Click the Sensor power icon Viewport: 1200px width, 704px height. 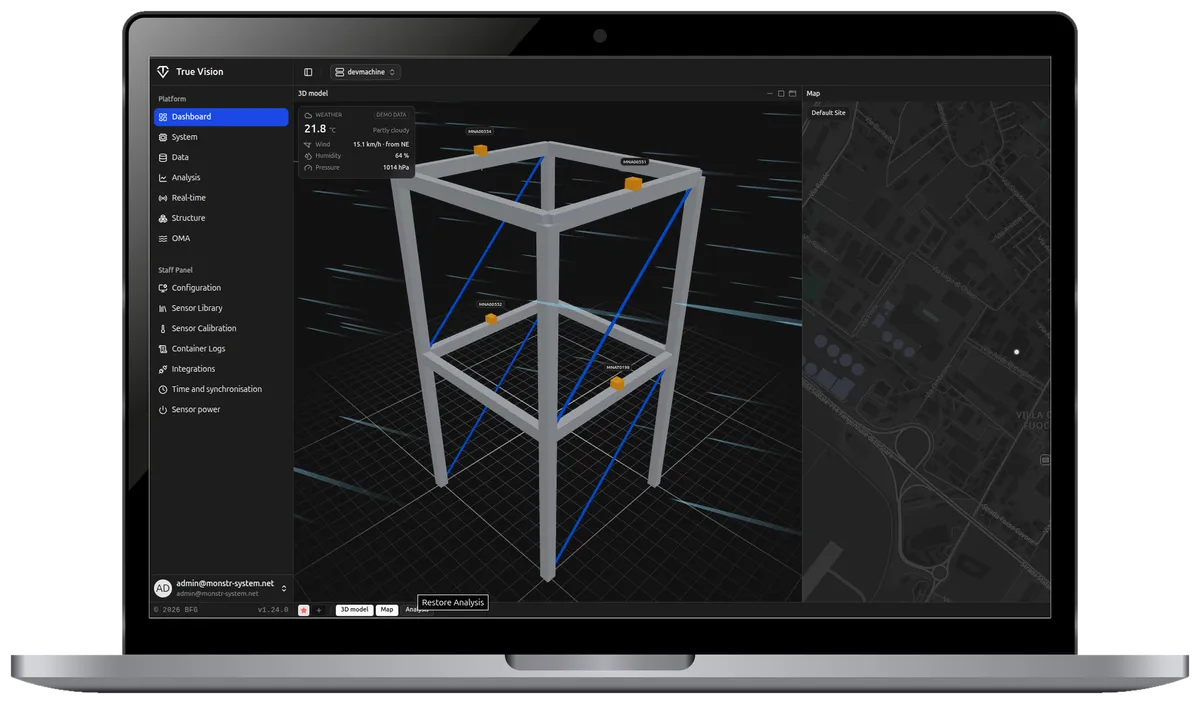pos(163,410)
